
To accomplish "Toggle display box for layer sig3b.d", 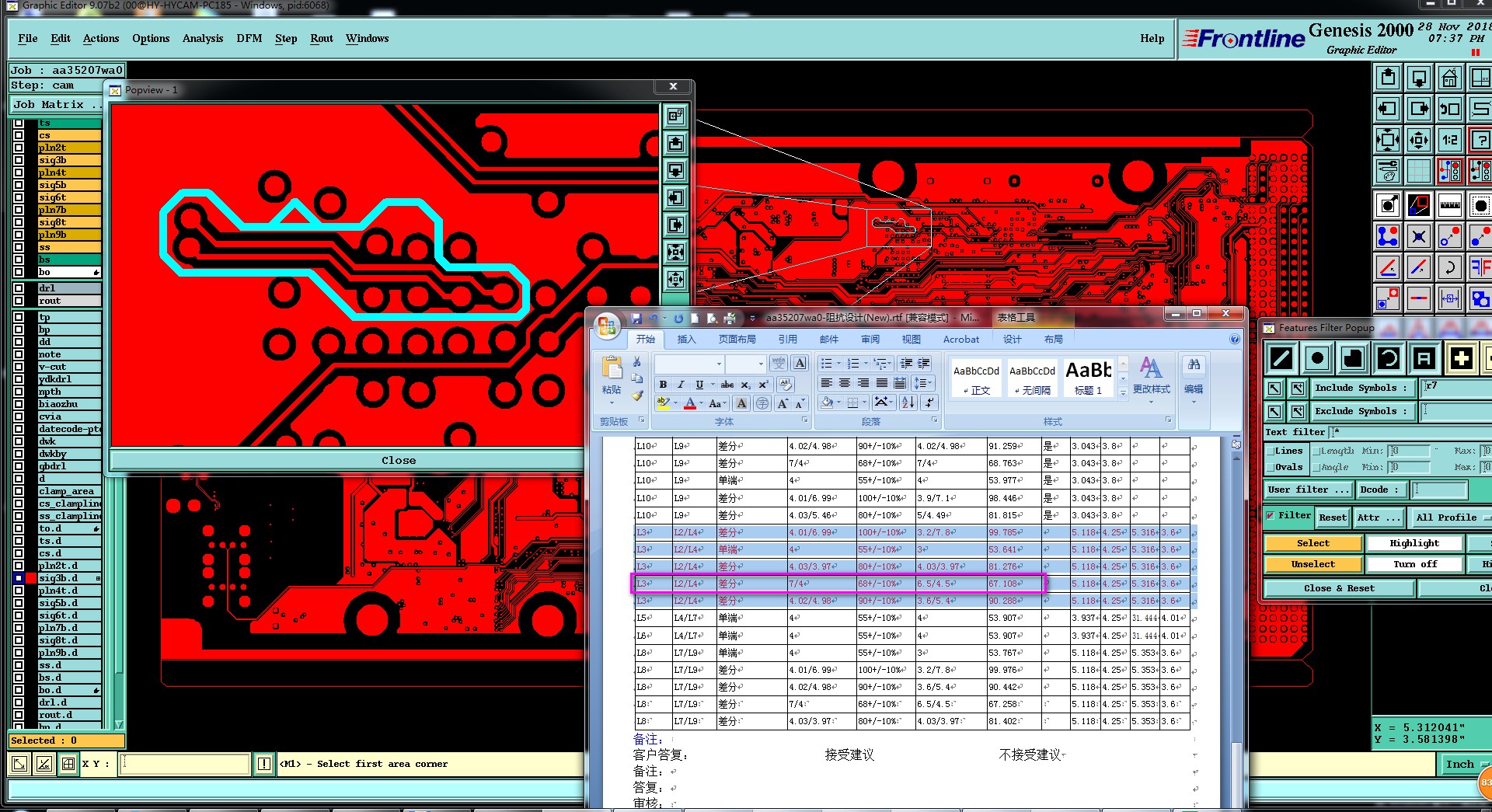I will [19, 578].
